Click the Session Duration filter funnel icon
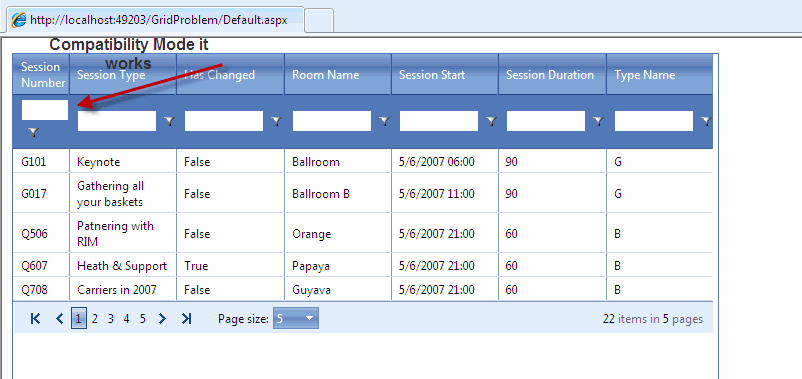This screenshot has width=802, height=379. tap(598, 121)
